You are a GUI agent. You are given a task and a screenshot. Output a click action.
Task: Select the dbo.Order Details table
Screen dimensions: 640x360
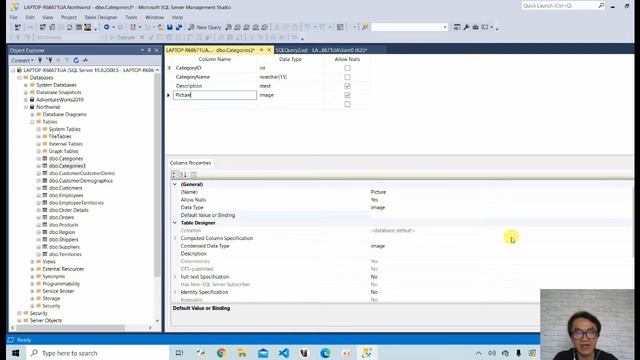(x=69, y=210)
